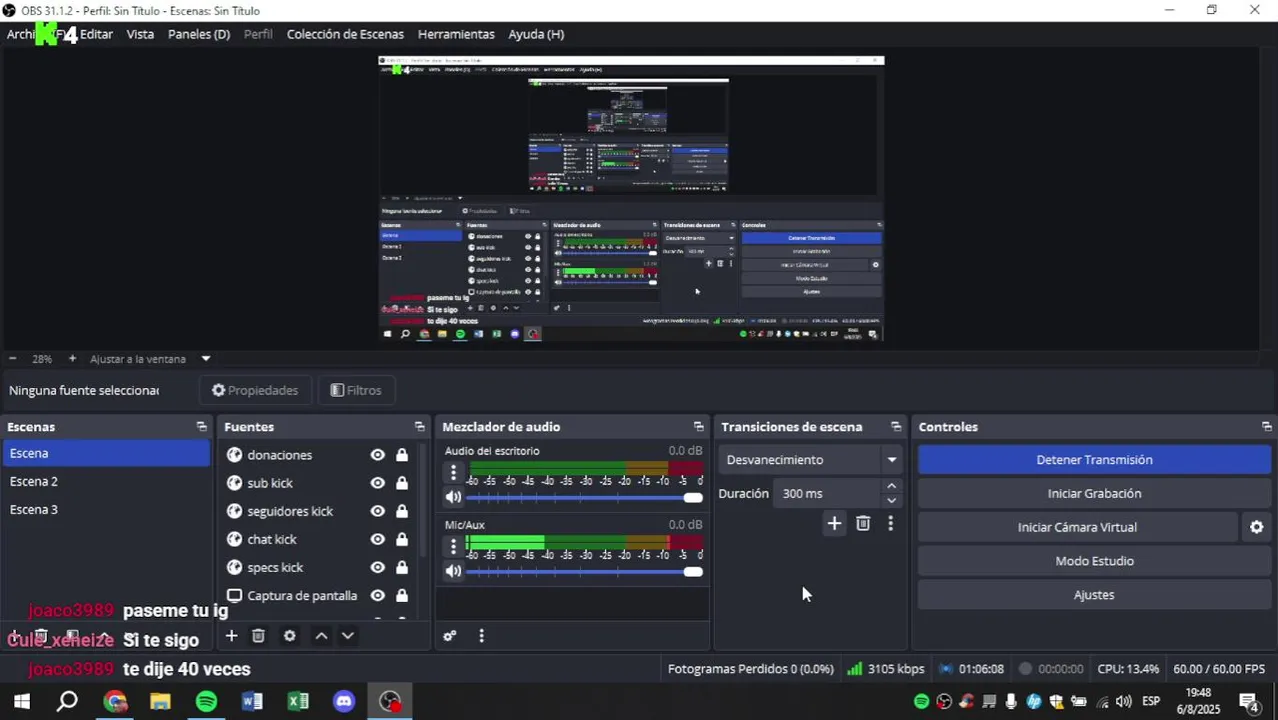The width and height of the screenshot is (1278, 720).
Task: Zoom out preview with minus icon
Action: [x=12, y=358]
